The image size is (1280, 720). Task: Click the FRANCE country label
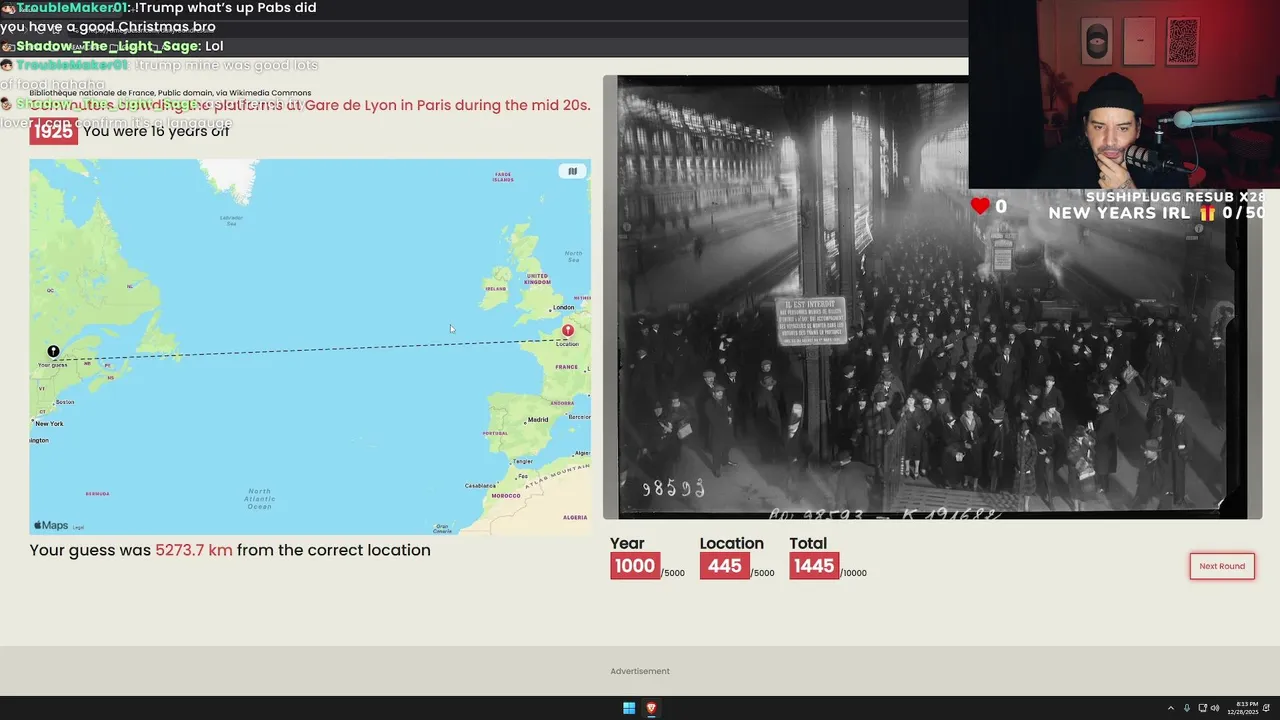tap(567, 367)
